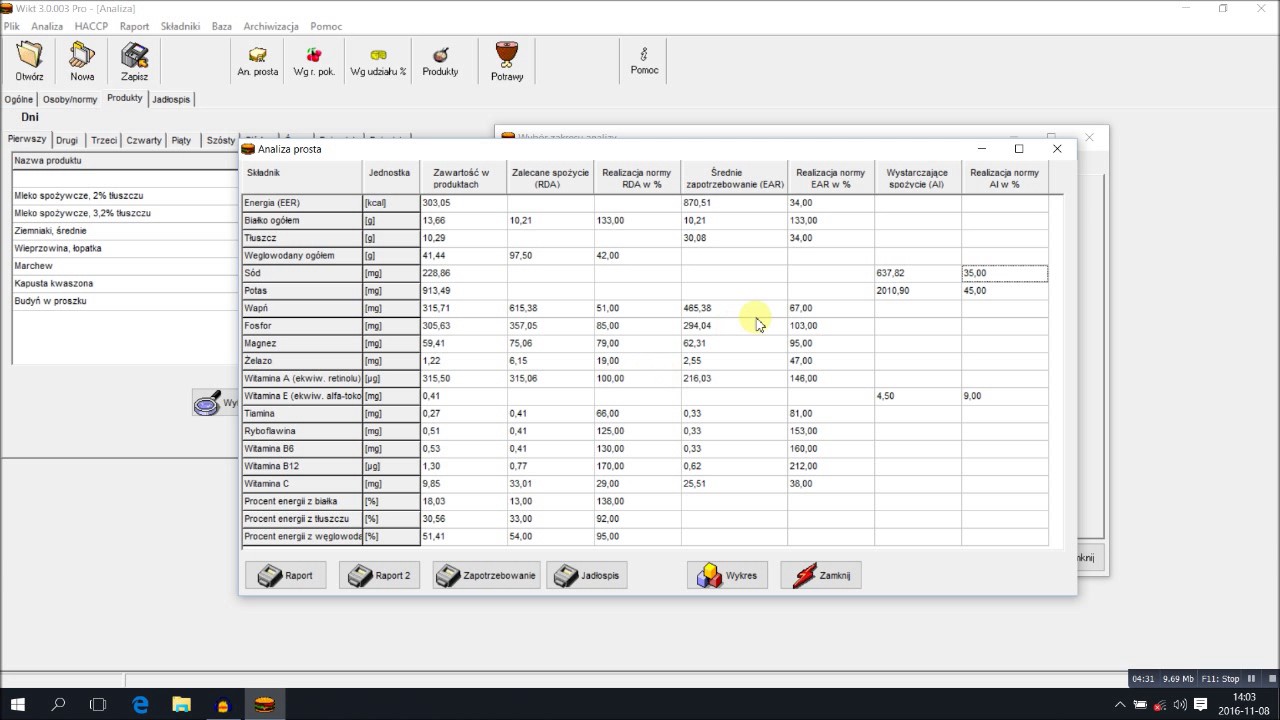Pause the screen recording

[x=1251, y=679]
